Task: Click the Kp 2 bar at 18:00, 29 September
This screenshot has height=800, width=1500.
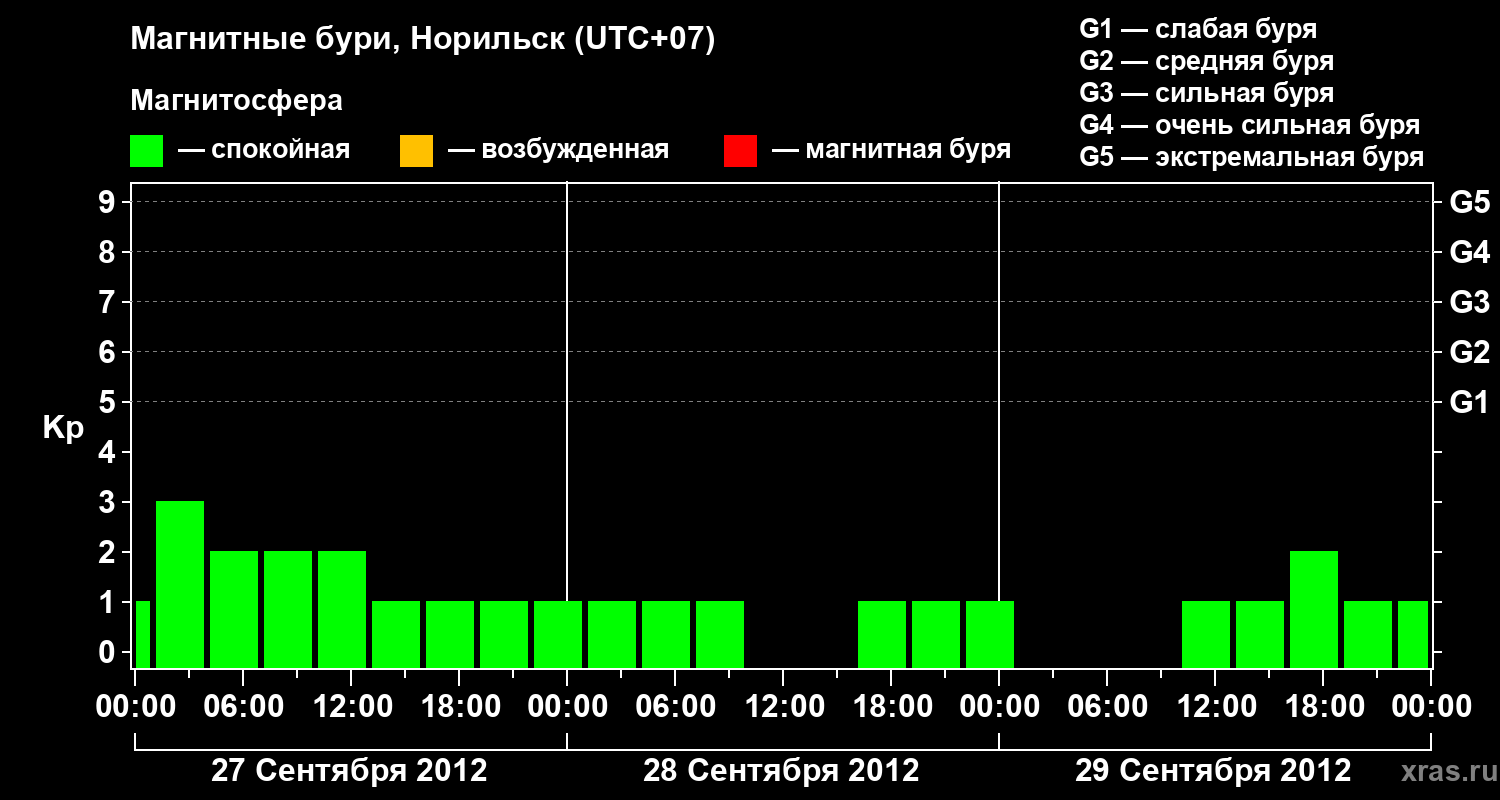Action: [x=1314, y=609]
